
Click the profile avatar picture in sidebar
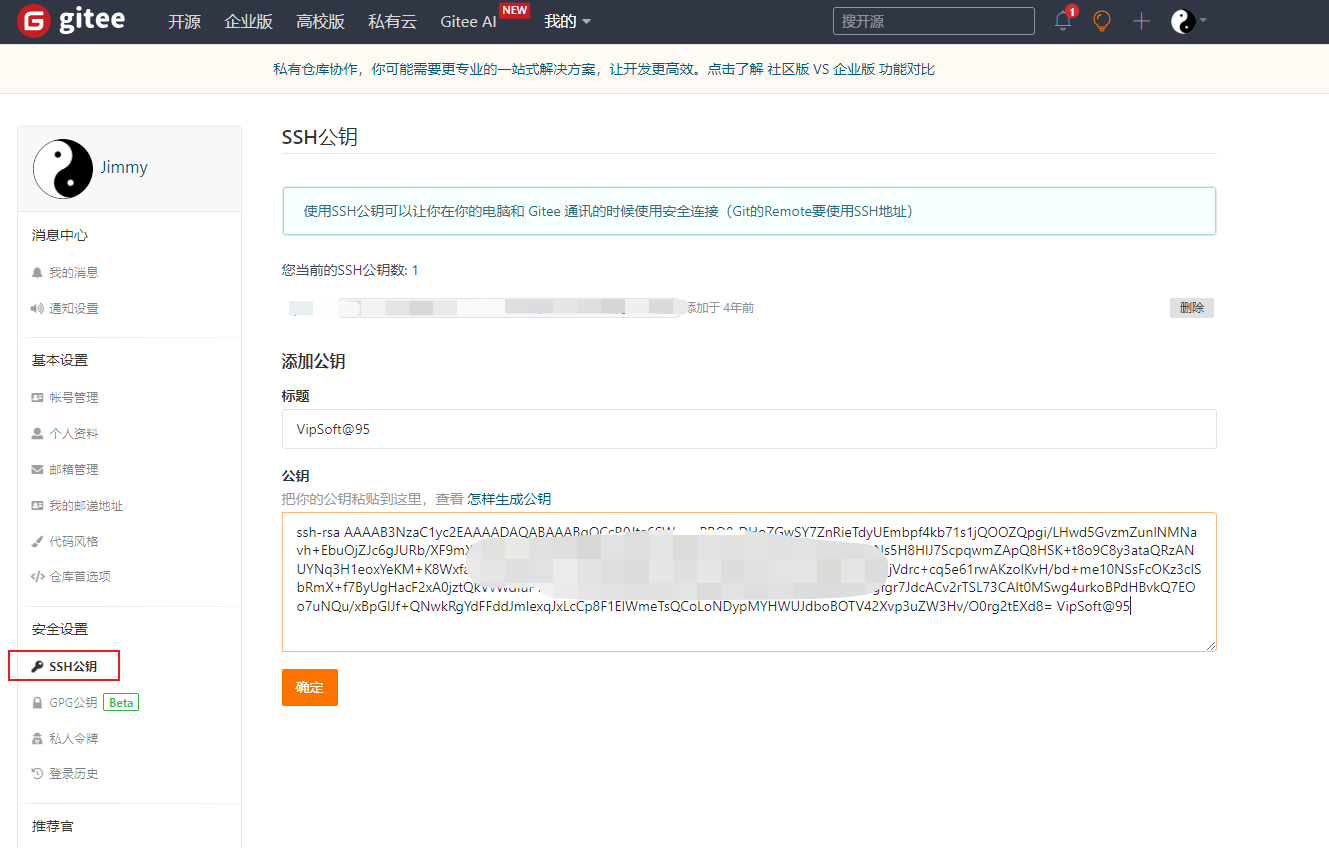tap(63, 167)
